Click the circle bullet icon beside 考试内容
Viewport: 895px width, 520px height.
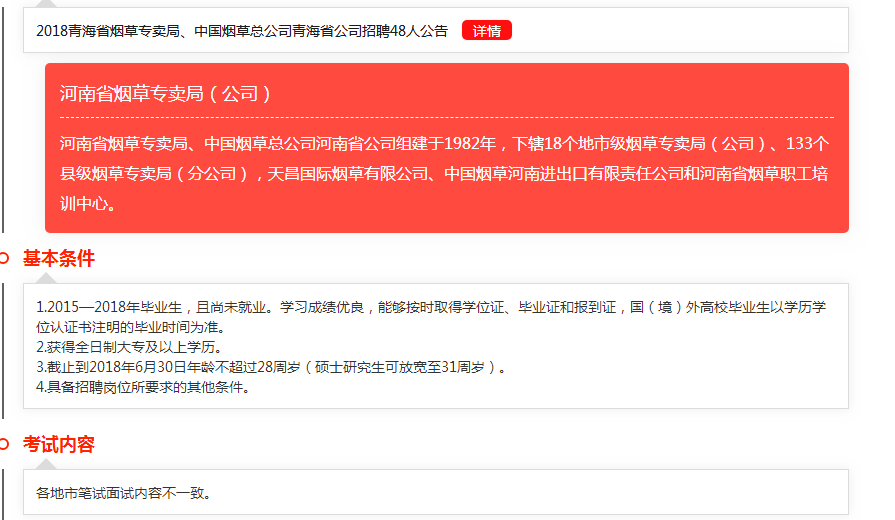pos(4,444)
